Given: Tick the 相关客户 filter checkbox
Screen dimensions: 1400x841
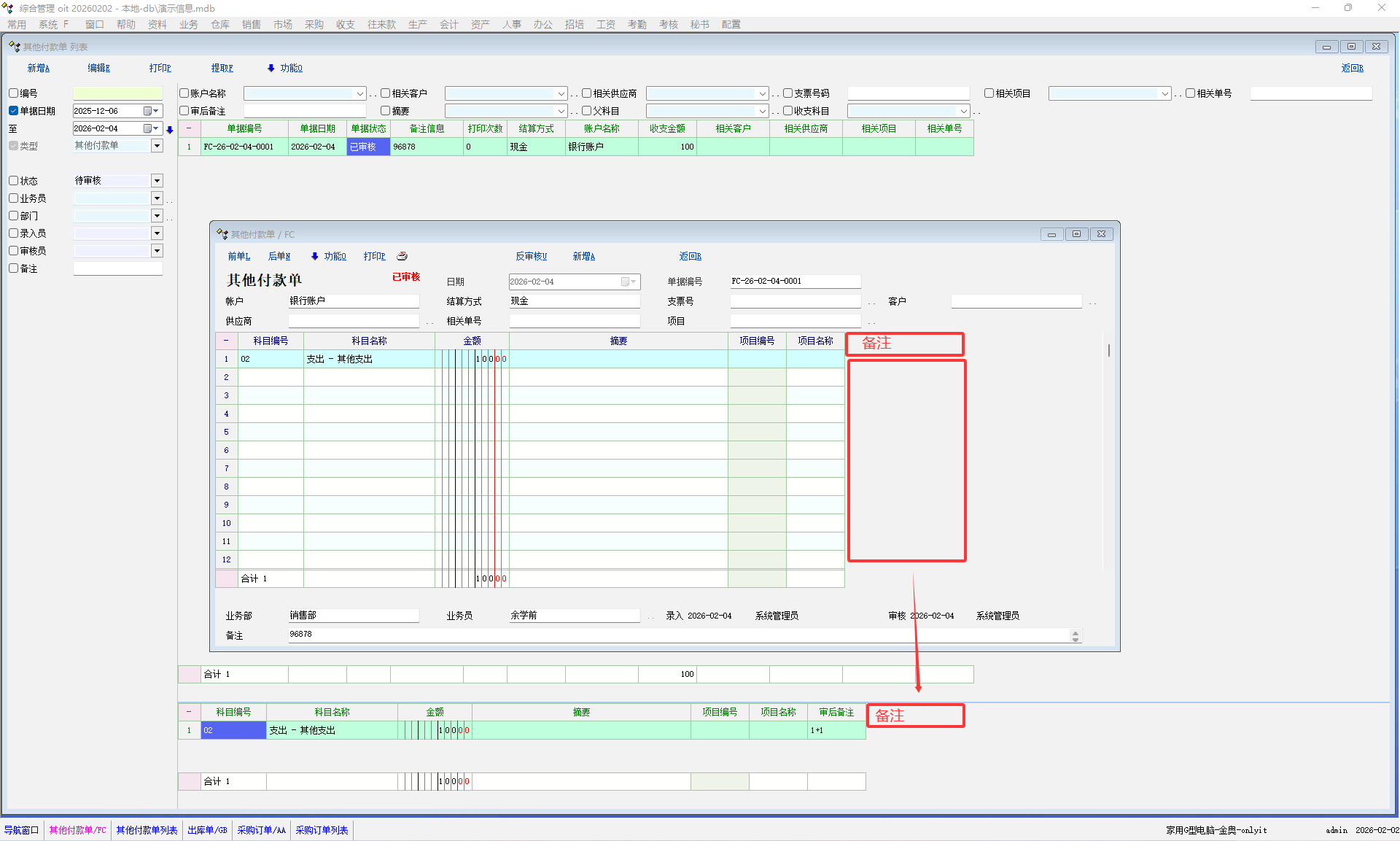Looking at the screenshot, I should point(385,93).
